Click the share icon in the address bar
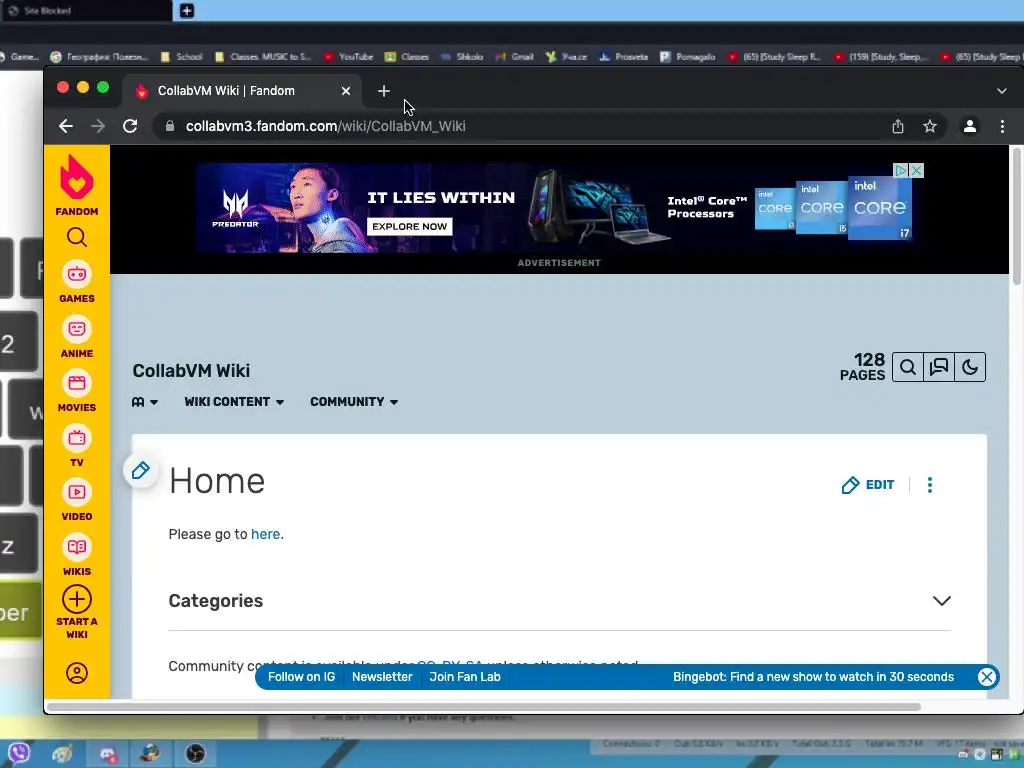This screenshot has width=1024, height=768. coord(898,126)
